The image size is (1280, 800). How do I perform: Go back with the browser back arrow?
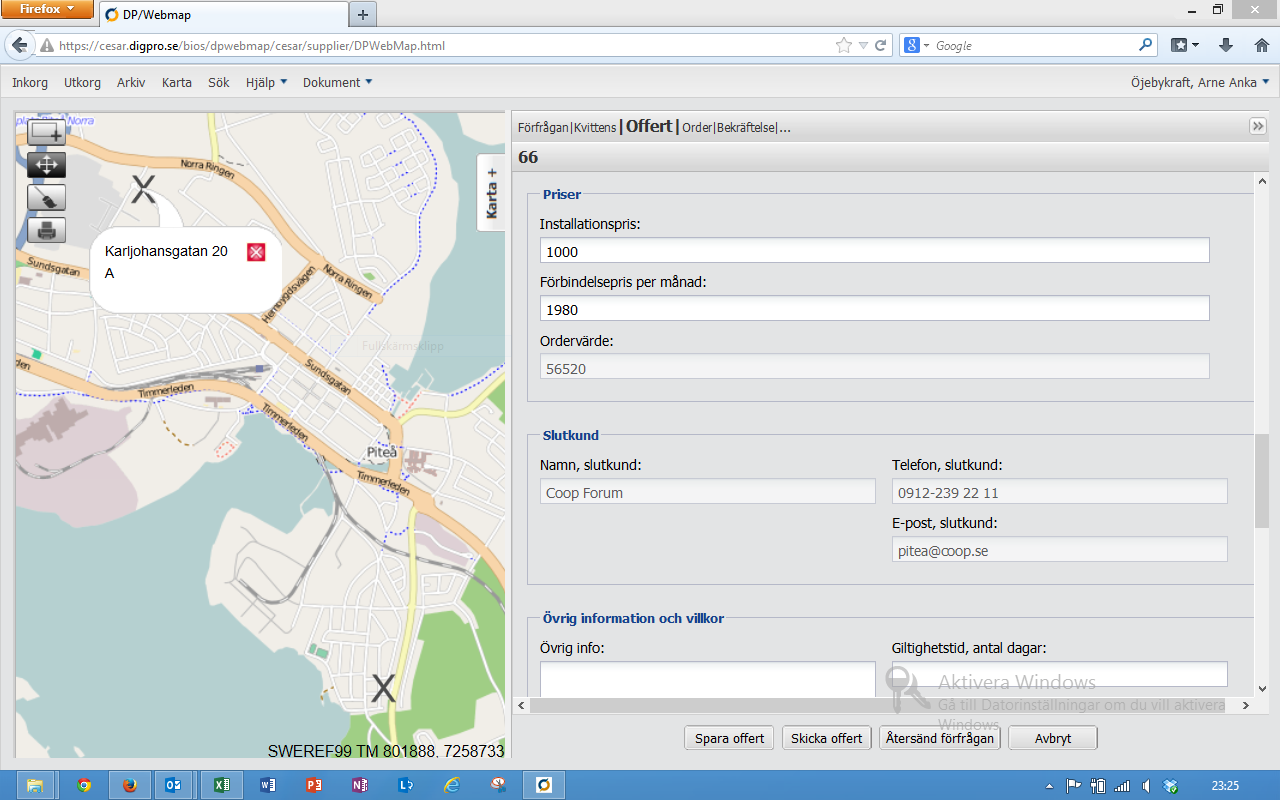[x=20, y=46]
